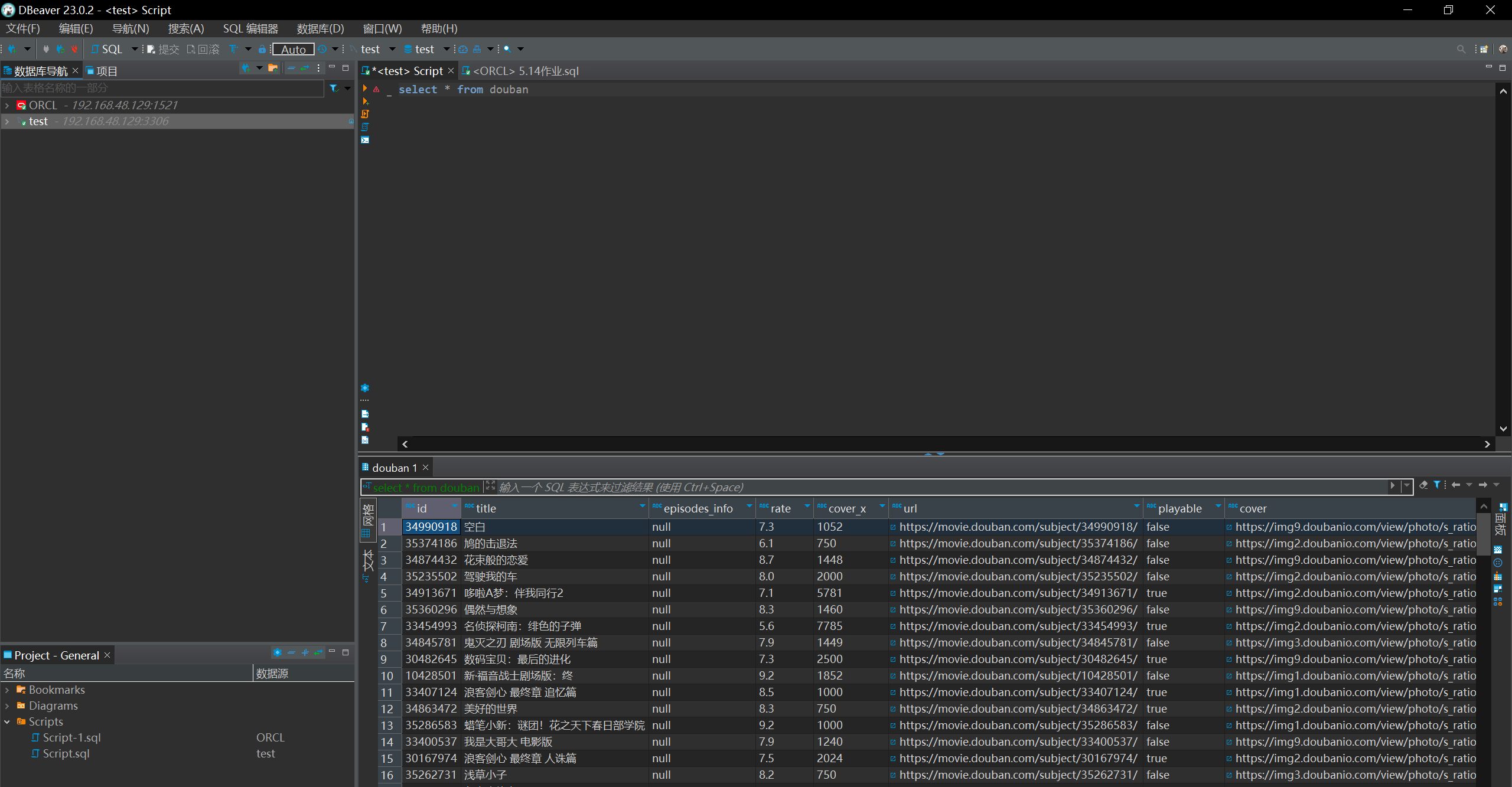Click the navigator filter funnel icon
The image size is (1512, 787).
point(334,88)
